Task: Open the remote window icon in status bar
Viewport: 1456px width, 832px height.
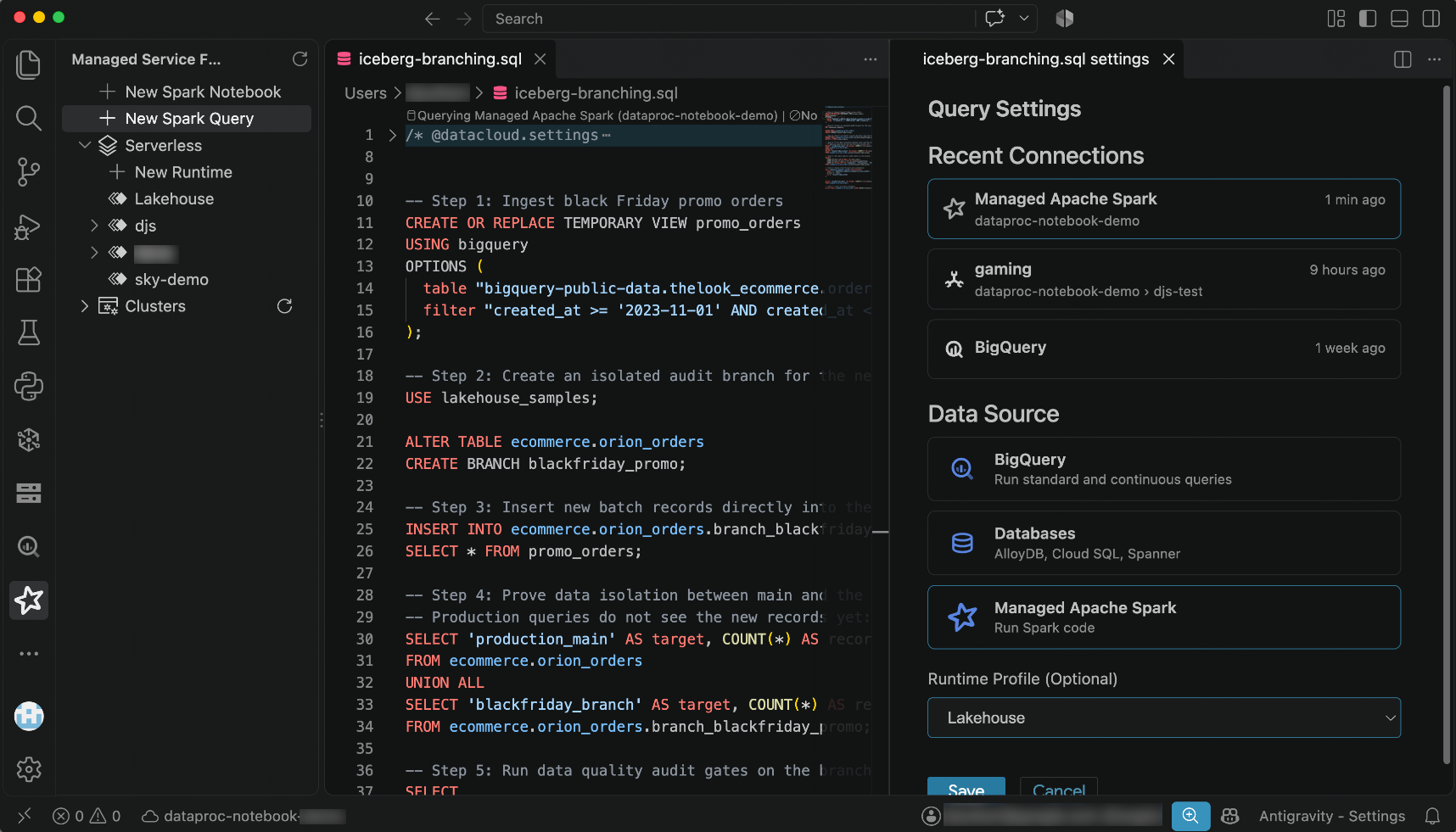Action: (x=24, y=816)
